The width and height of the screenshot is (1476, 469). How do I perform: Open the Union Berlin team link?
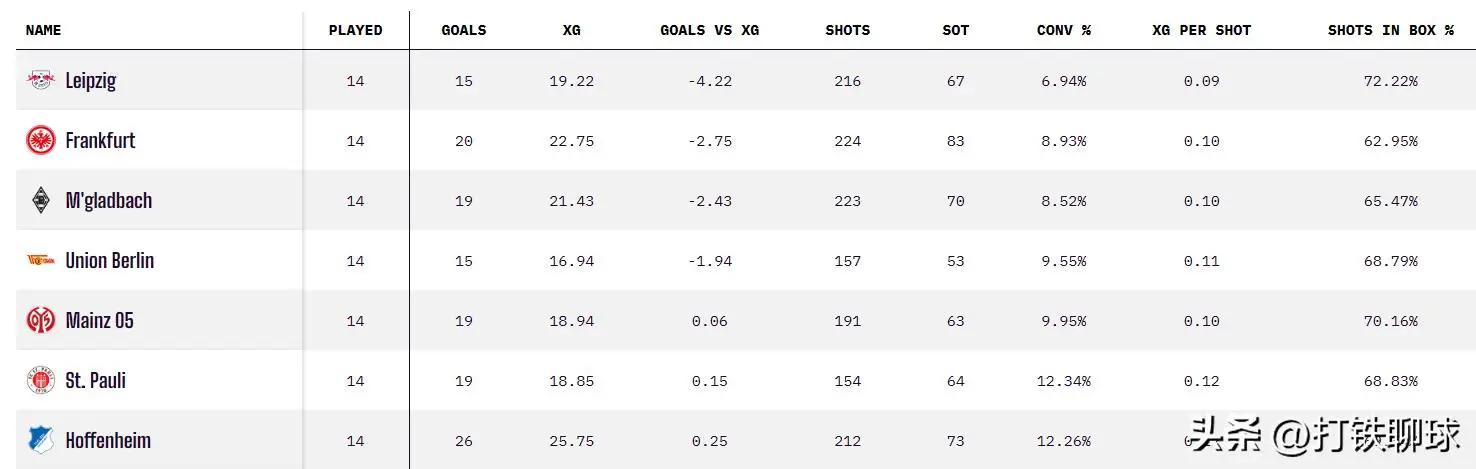tap(110, 261)
